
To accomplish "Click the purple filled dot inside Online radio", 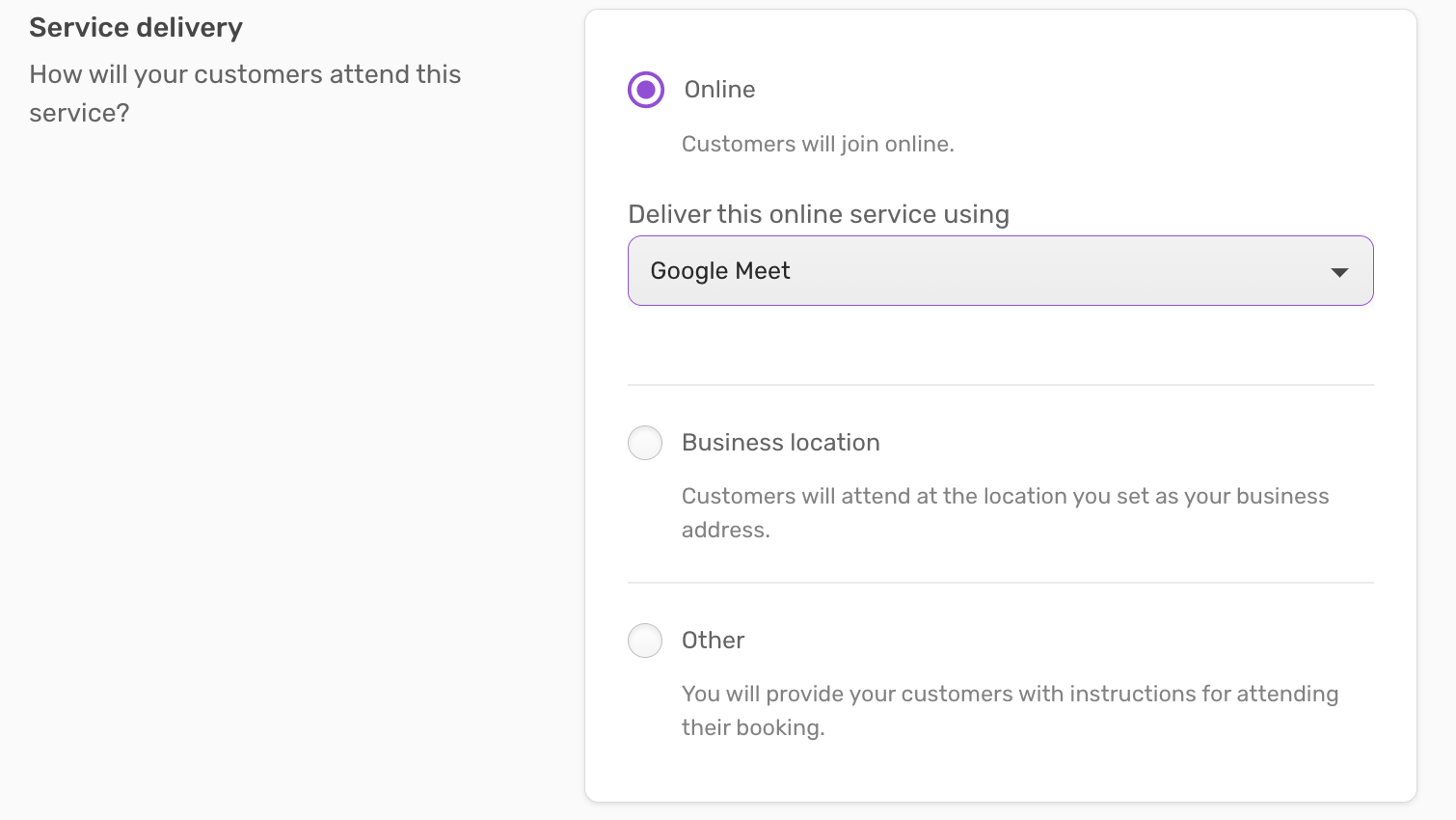I will pos(646,90).
